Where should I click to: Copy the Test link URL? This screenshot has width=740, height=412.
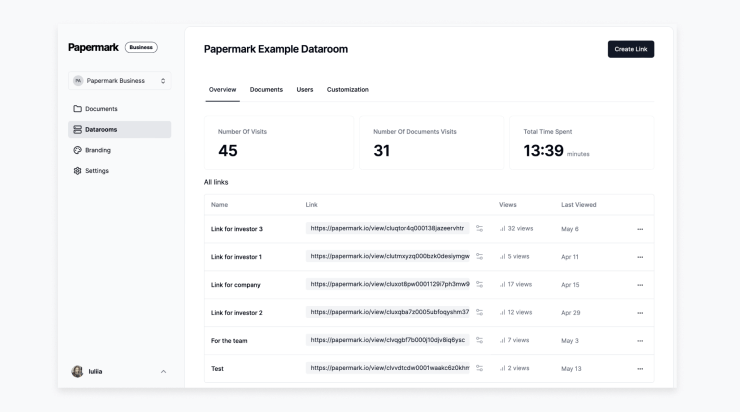(x=387, y=368)
